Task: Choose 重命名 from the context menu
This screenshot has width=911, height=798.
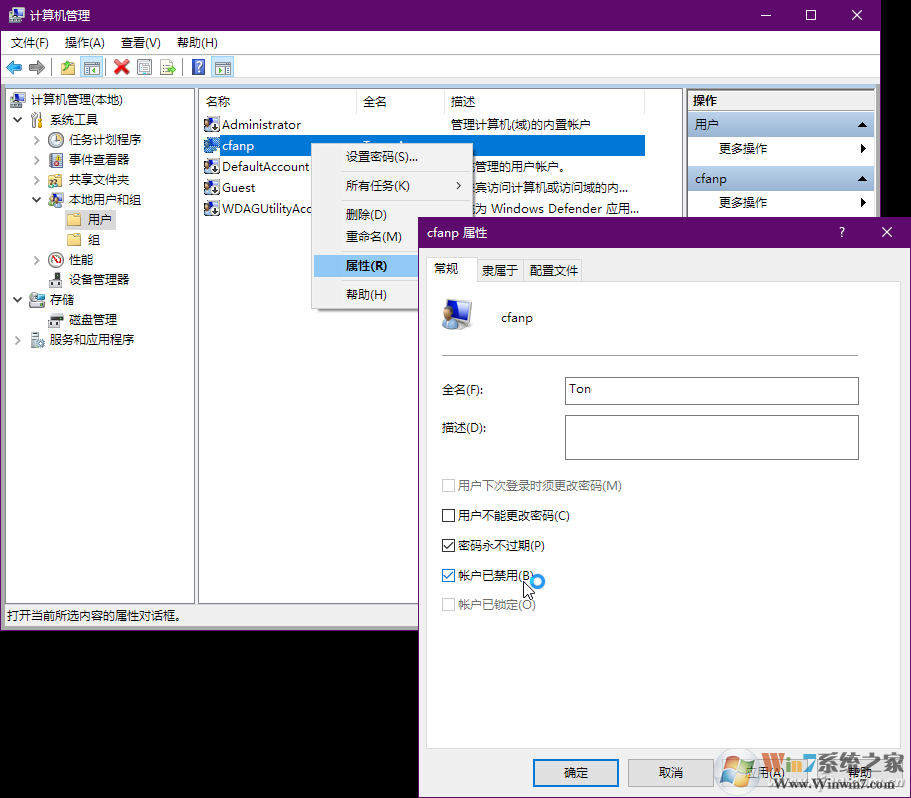Action: (374, 236)
